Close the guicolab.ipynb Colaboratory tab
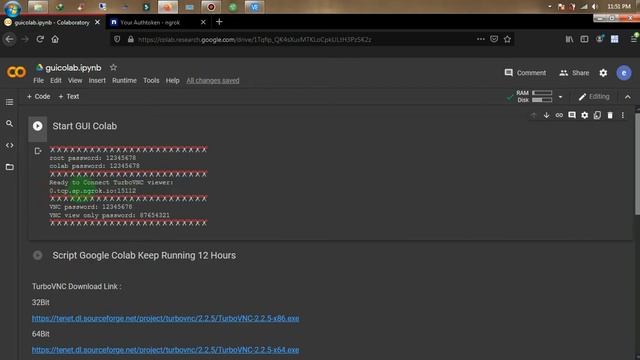Image resolution: width=640 pixels, height=360 pixels. (x=97, y=22)
